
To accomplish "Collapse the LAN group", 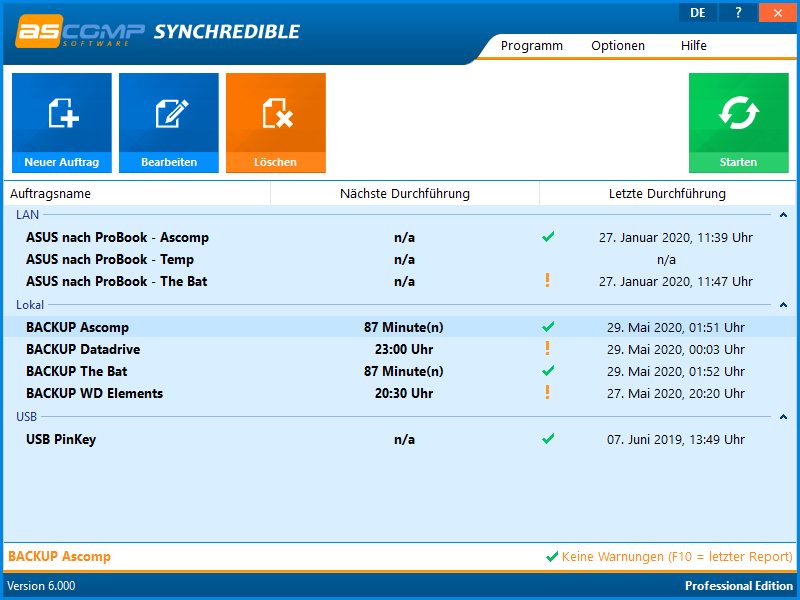I will pos(783,215).
